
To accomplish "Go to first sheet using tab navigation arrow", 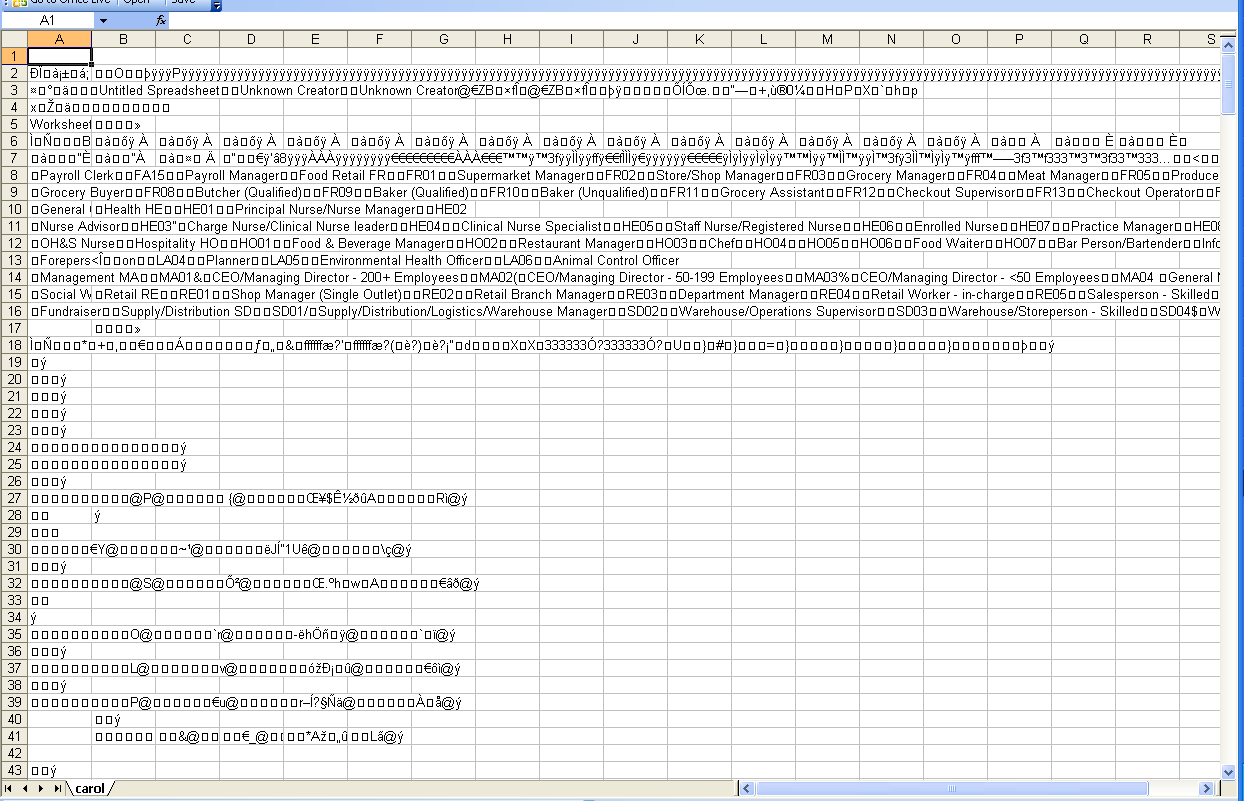I will [9, 788].
